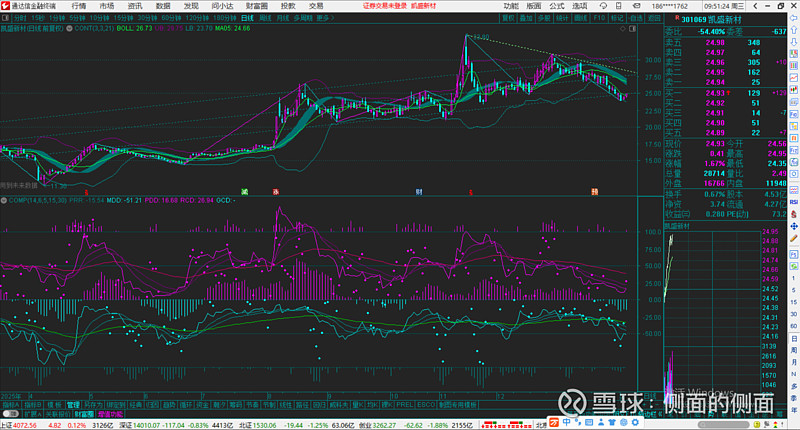Click the 复权 button
The width and height of the screenshot is (800, 430).
(x=508, y=18)
